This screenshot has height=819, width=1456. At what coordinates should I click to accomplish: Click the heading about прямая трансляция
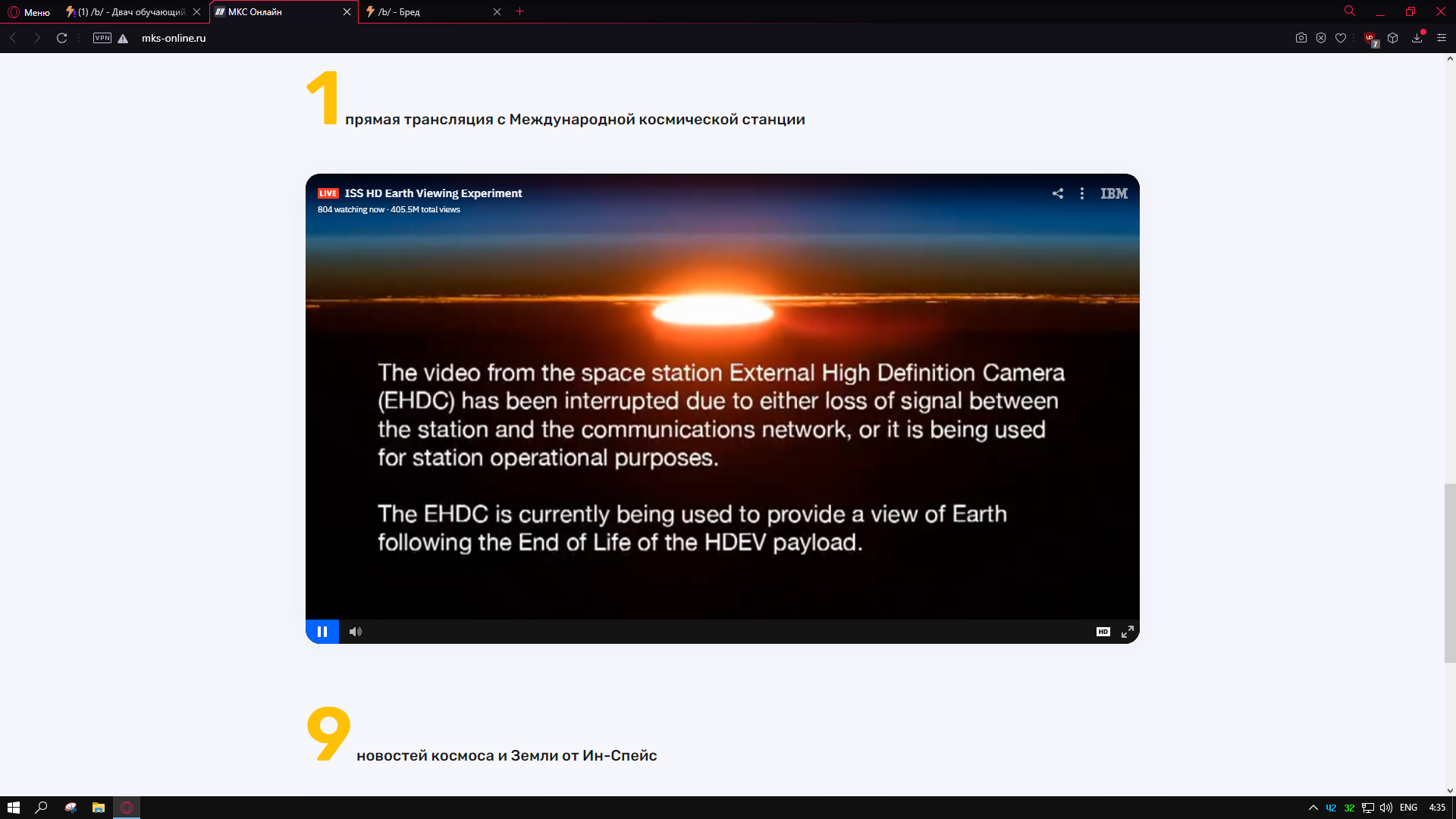(575, 119)
